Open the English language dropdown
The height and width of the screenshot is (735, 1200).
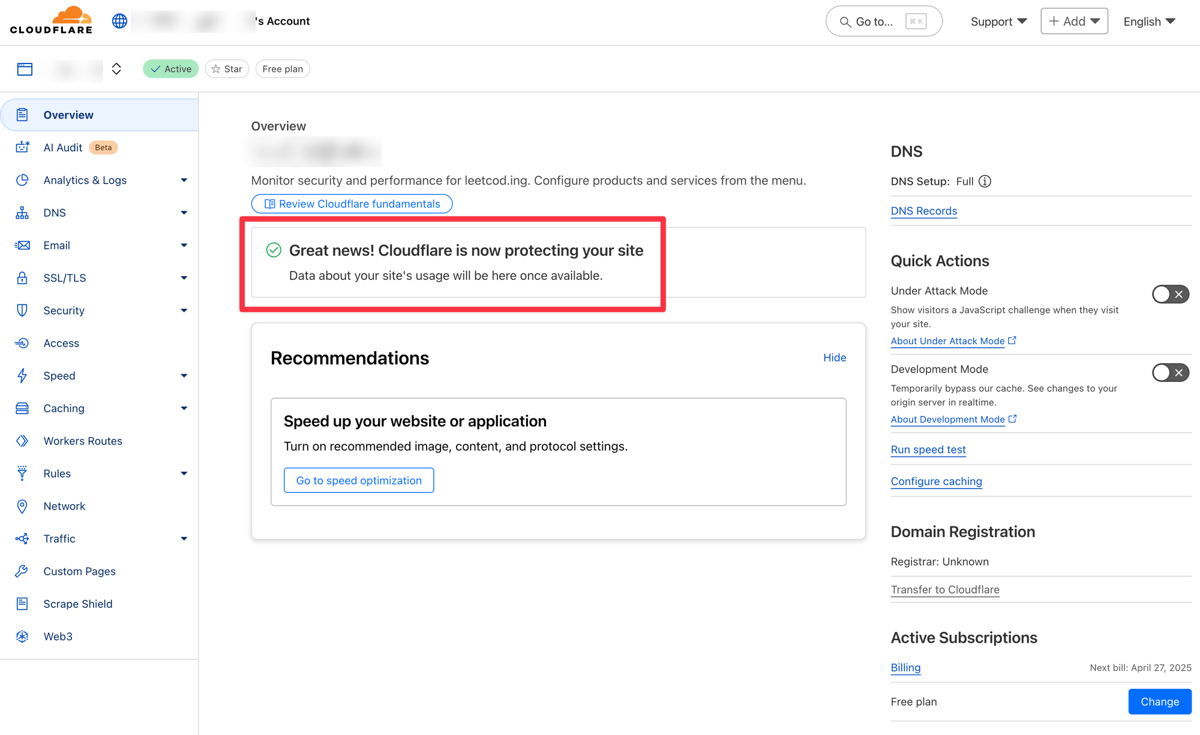(x=1149, y=21)
